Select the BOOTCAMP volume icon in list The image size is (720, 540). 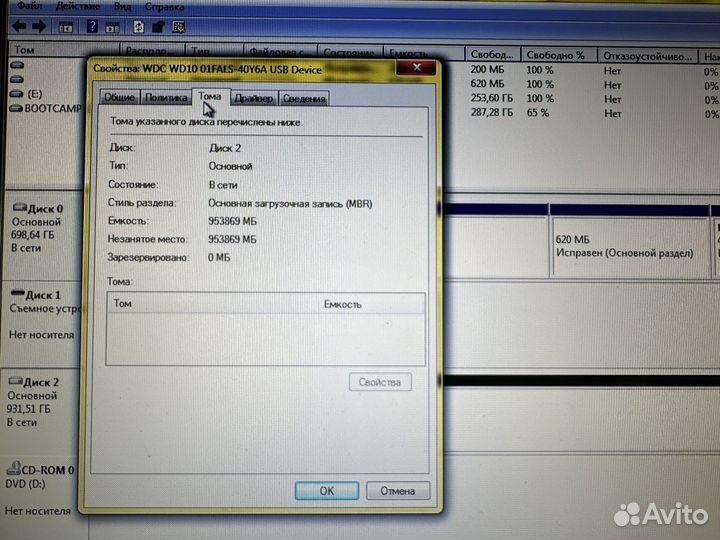(16, 108)
